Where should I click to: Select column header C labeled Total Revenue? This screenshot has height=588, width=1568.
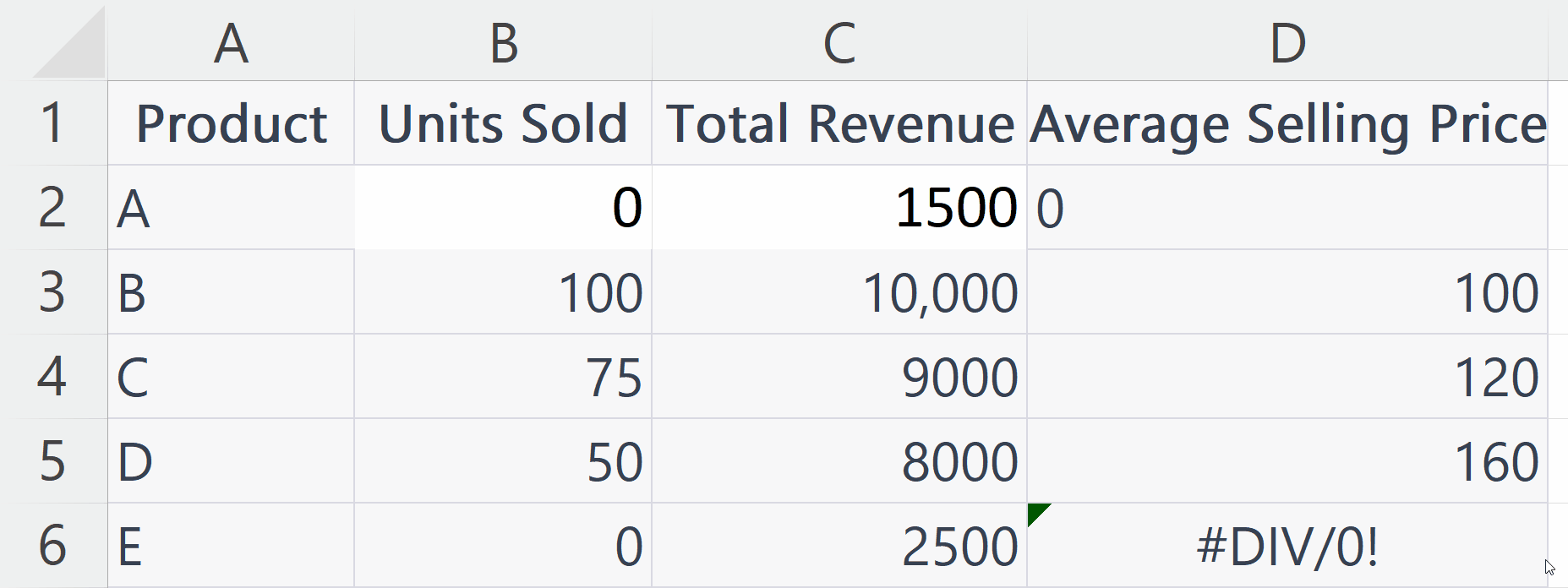(839, 42)
